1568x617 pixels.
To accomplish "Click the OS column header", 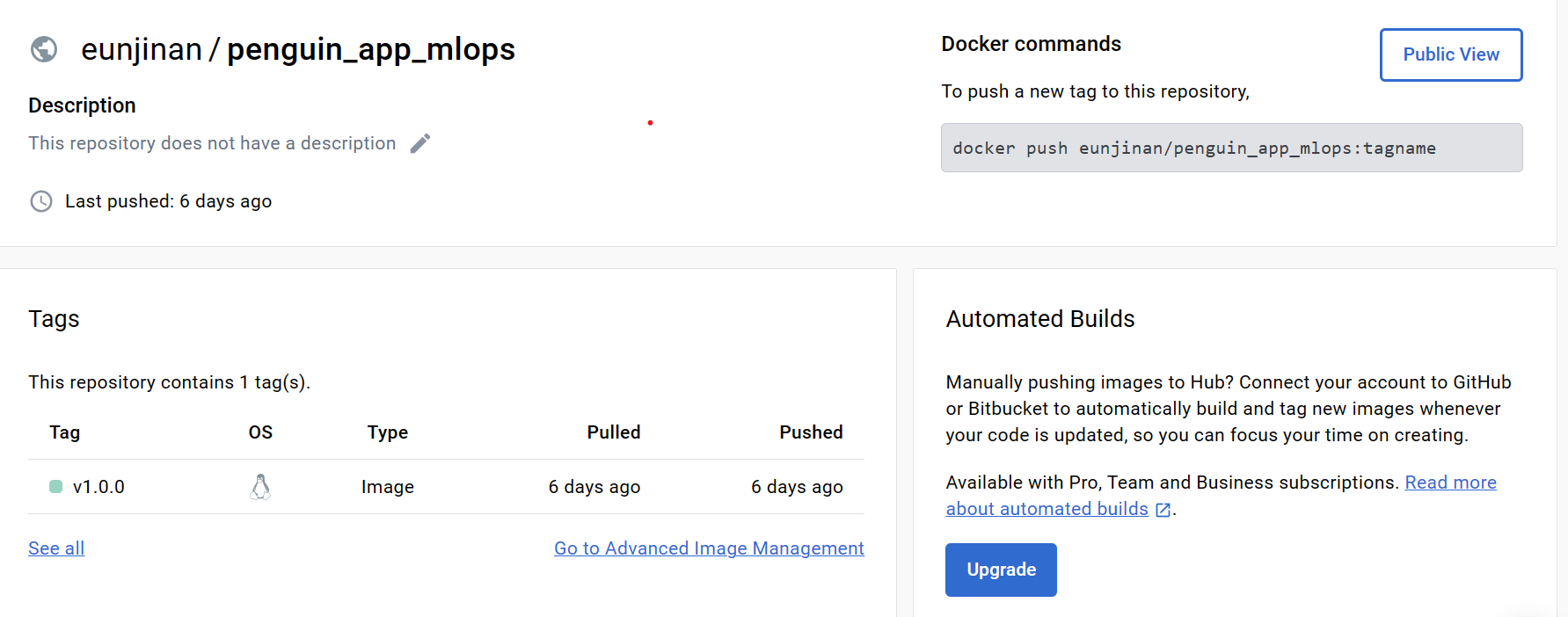I will [260, 432].
